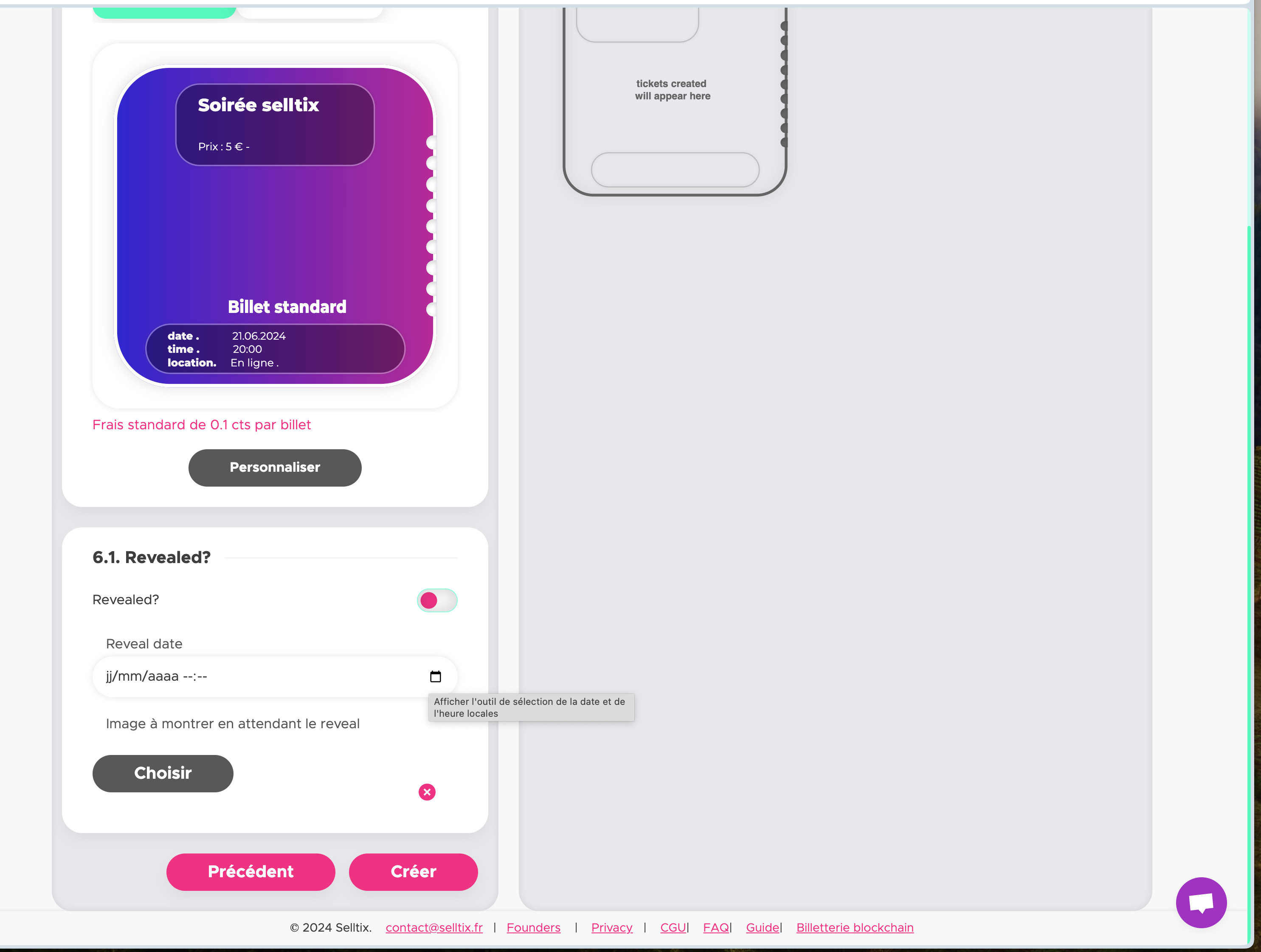
Task: Click the Choisir image button
Action: point(163,773)
